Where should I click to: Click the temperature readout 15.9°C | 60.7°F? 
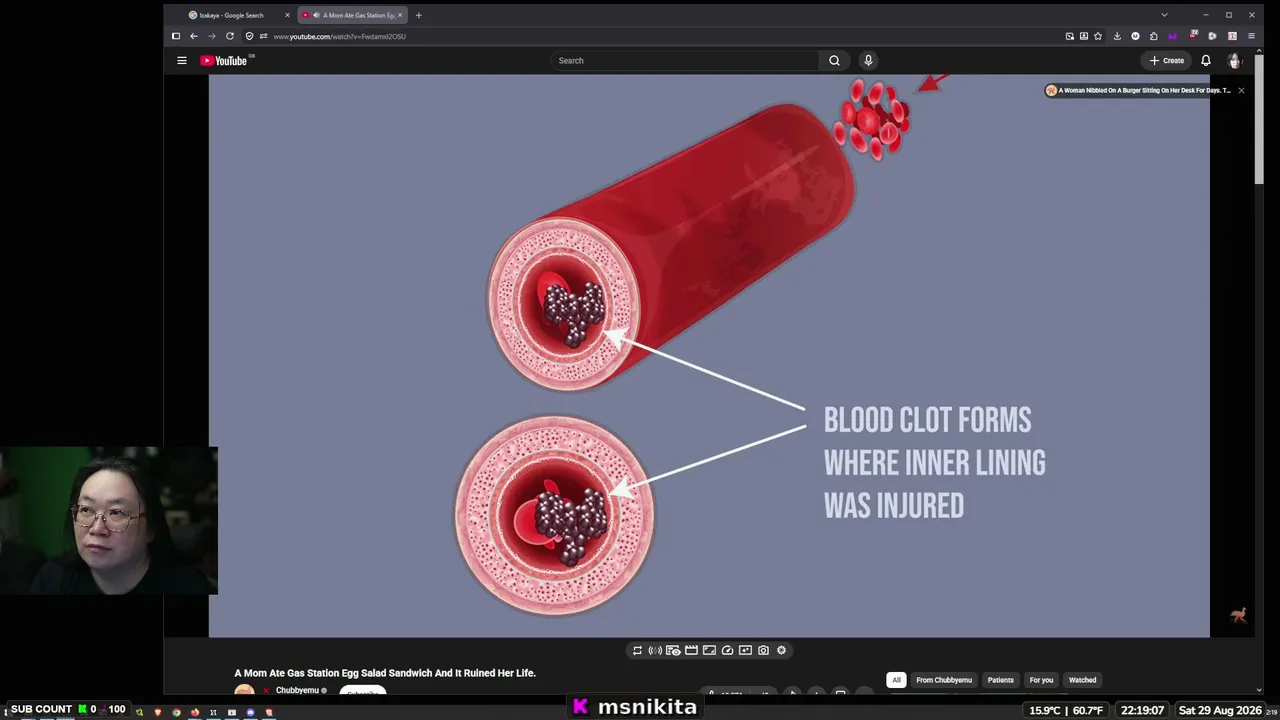(x=1066, y=710)
